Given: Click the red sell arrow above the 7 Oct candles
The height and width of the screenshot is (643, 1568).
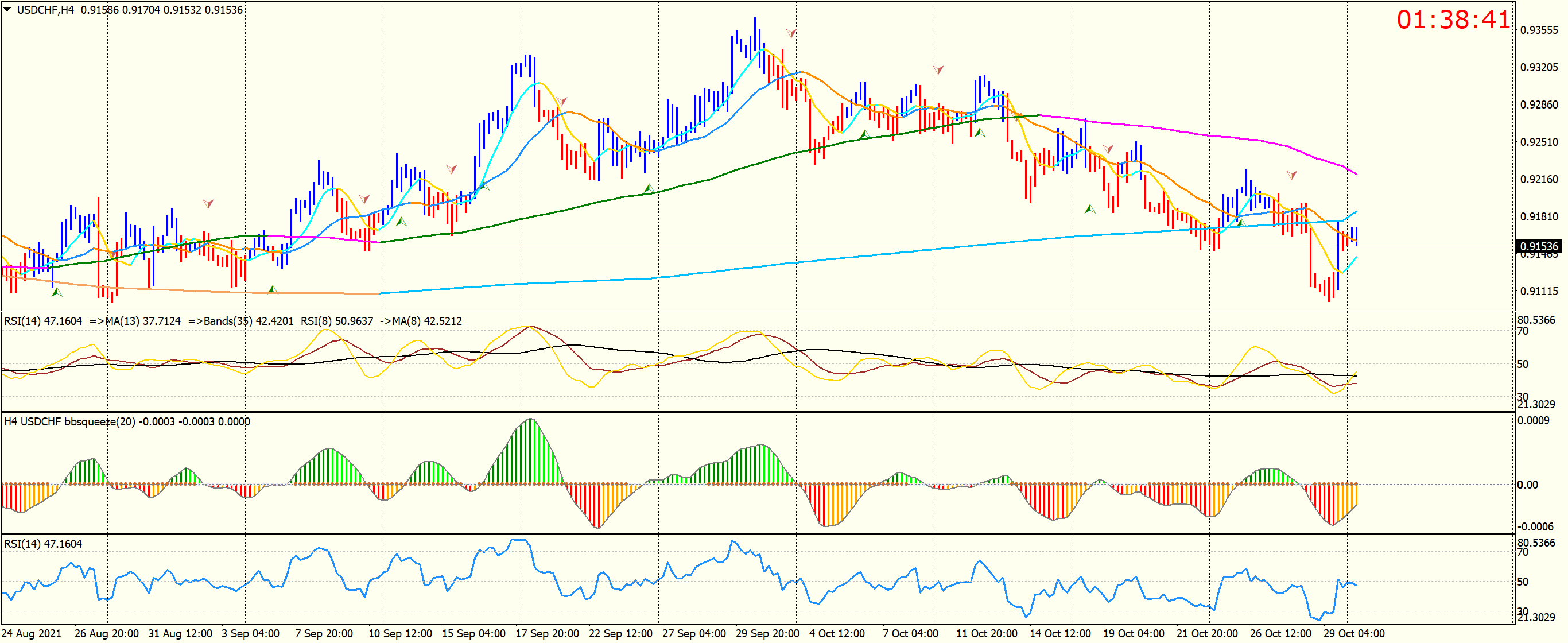Looking at the screenshot, I should [x=938, y=69].
